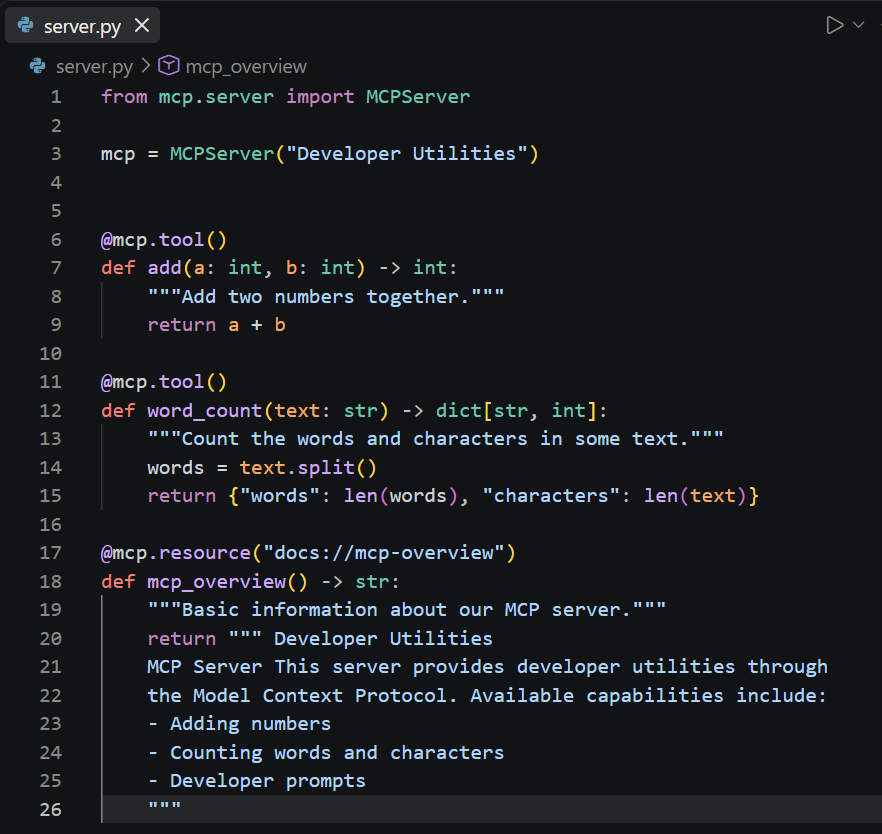This screenshot has width=882, height=834.
Task: Click the add function definition name
Action: click(164, 268)
